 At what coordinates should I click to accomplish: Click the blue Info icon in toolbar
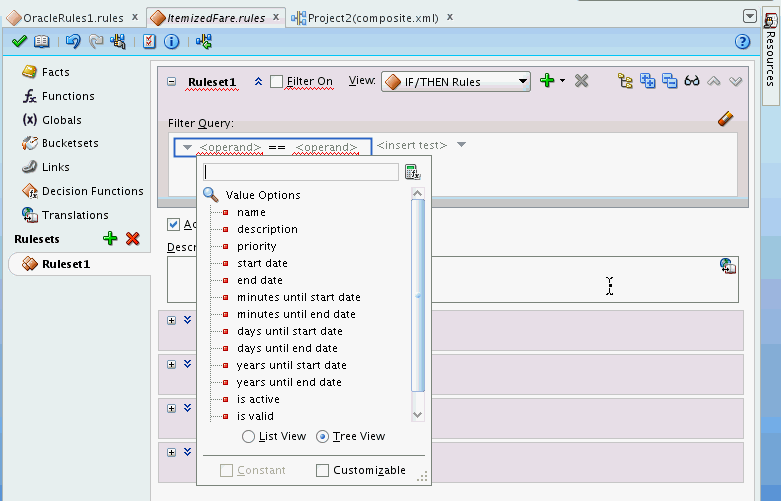coord(171,41)
